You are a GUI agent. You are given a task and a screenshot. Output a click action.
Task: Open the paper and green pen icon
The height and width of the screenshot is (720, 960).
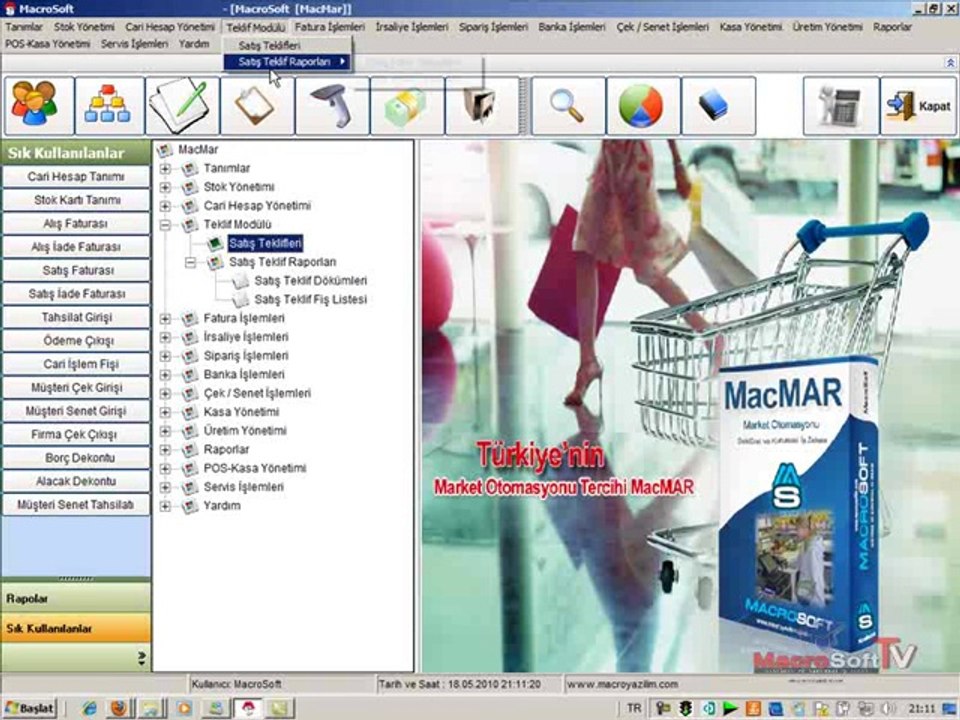(182, 106)
